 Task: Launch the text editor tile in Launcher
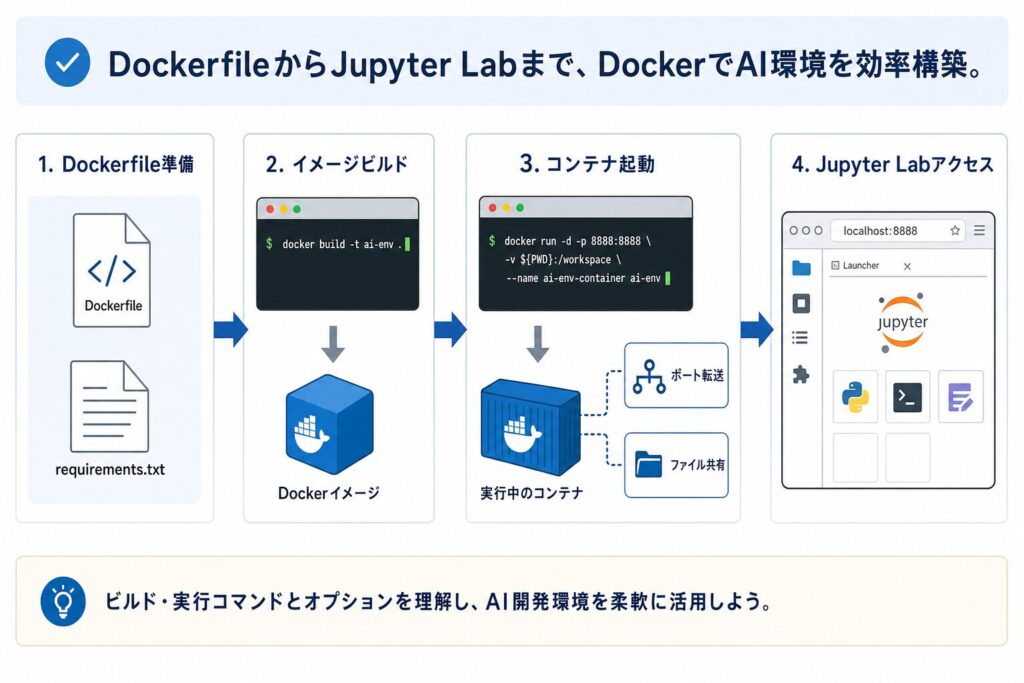point(961,396)
